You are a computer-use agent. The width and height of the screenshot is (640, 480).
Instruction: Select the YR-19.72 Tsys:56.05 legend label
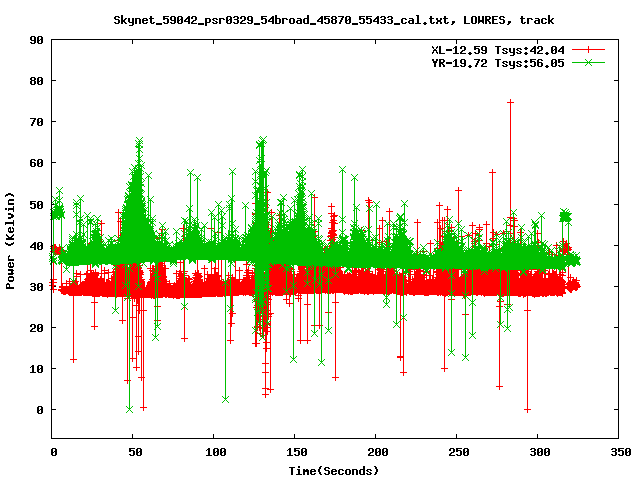(498, 63)
